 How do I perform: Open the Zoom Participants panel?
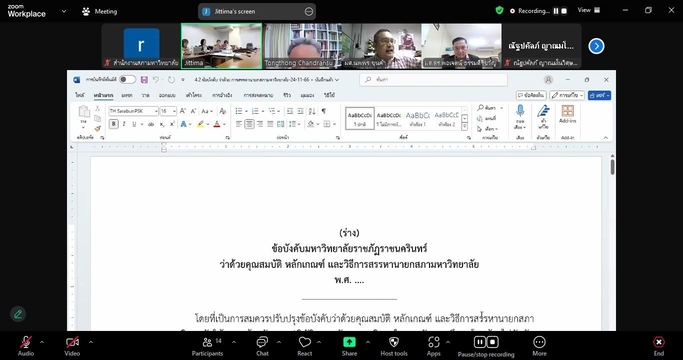tap(207, 346)
